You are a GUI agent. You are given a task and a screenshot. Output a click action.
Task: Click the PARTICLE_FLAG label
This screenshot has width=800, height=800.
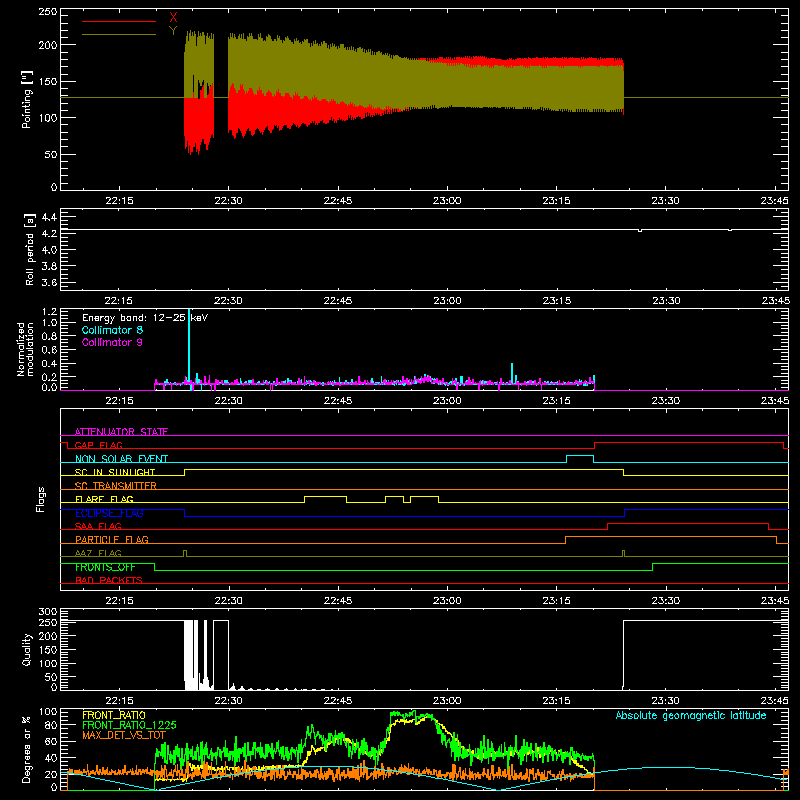[x=112, y=539]
